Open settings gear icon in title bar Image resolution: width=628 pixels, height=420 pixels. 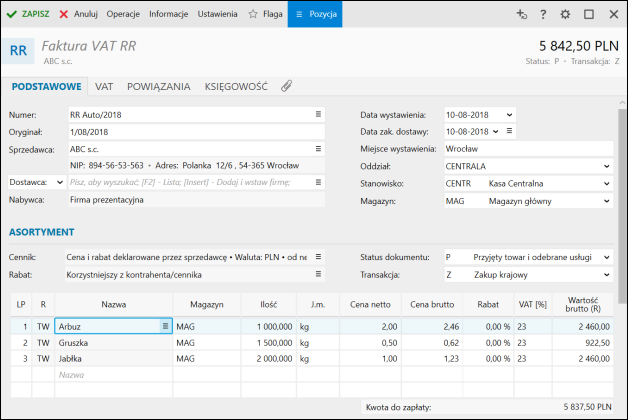click(565, 15)
